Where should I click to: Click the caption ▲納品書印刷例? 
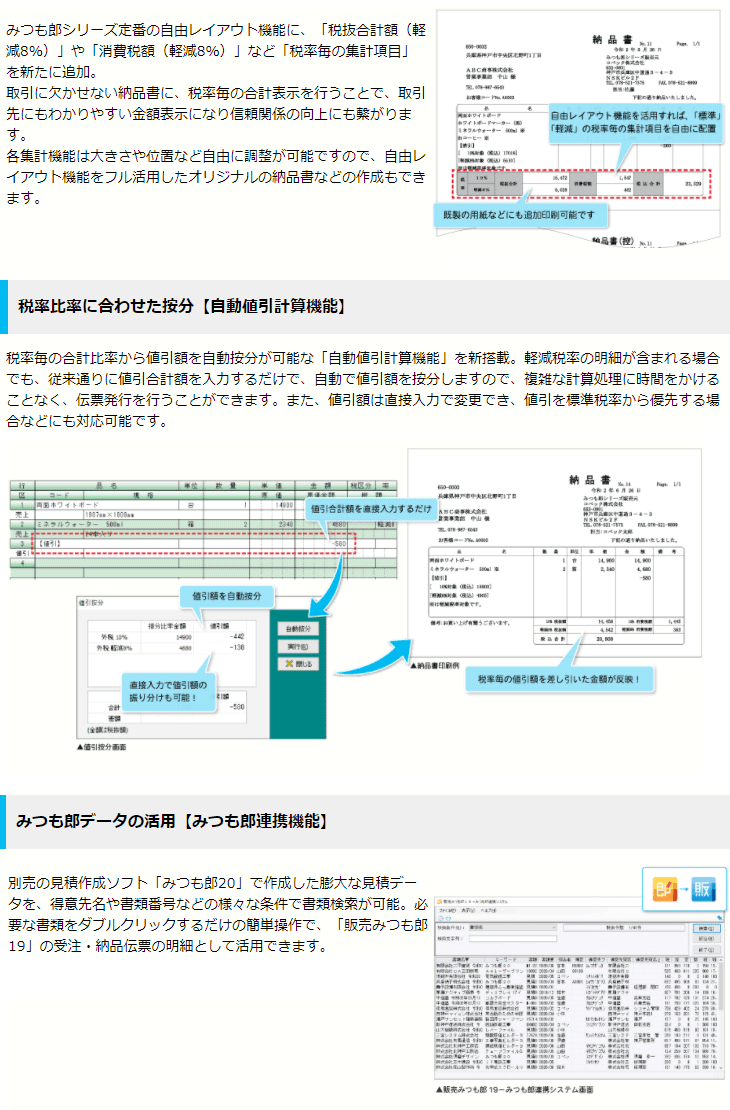click(436, 665)
